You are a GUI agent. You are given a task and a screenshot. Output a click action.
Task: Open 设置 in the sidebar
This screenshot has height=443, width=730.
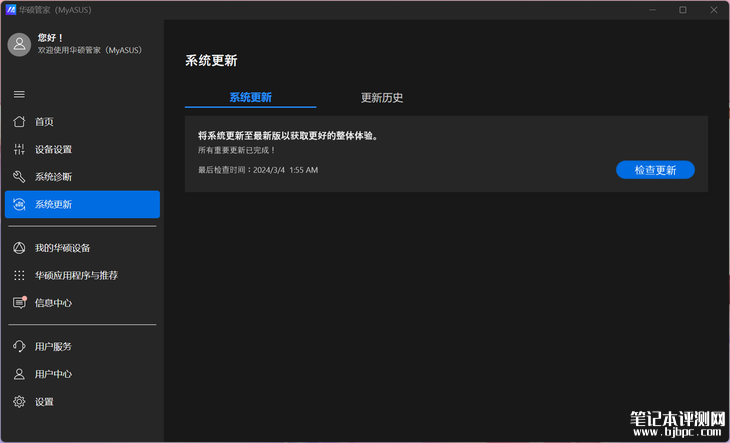point(82,402)
